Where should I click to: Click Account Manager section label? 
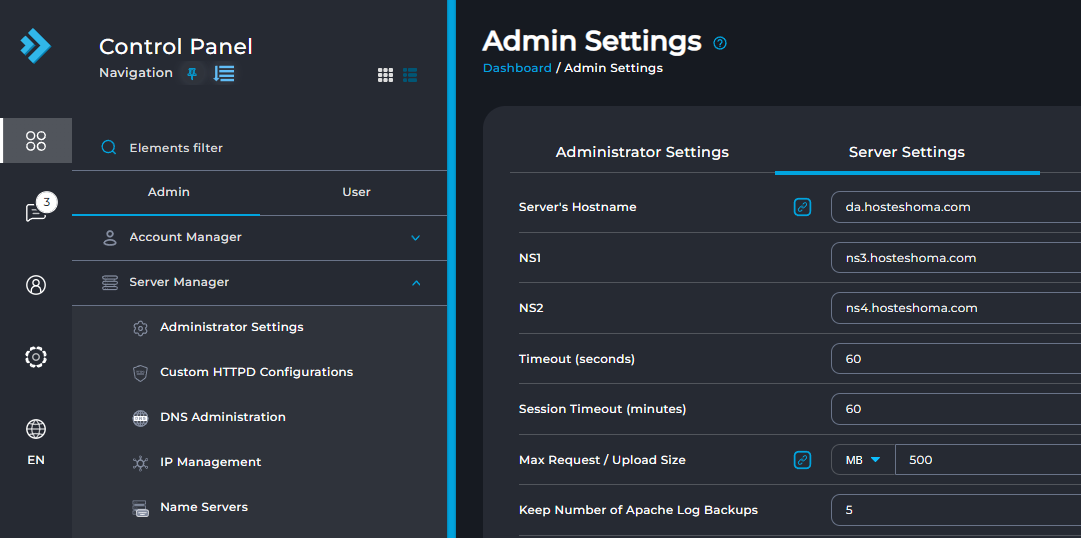[x=185, y=237]
